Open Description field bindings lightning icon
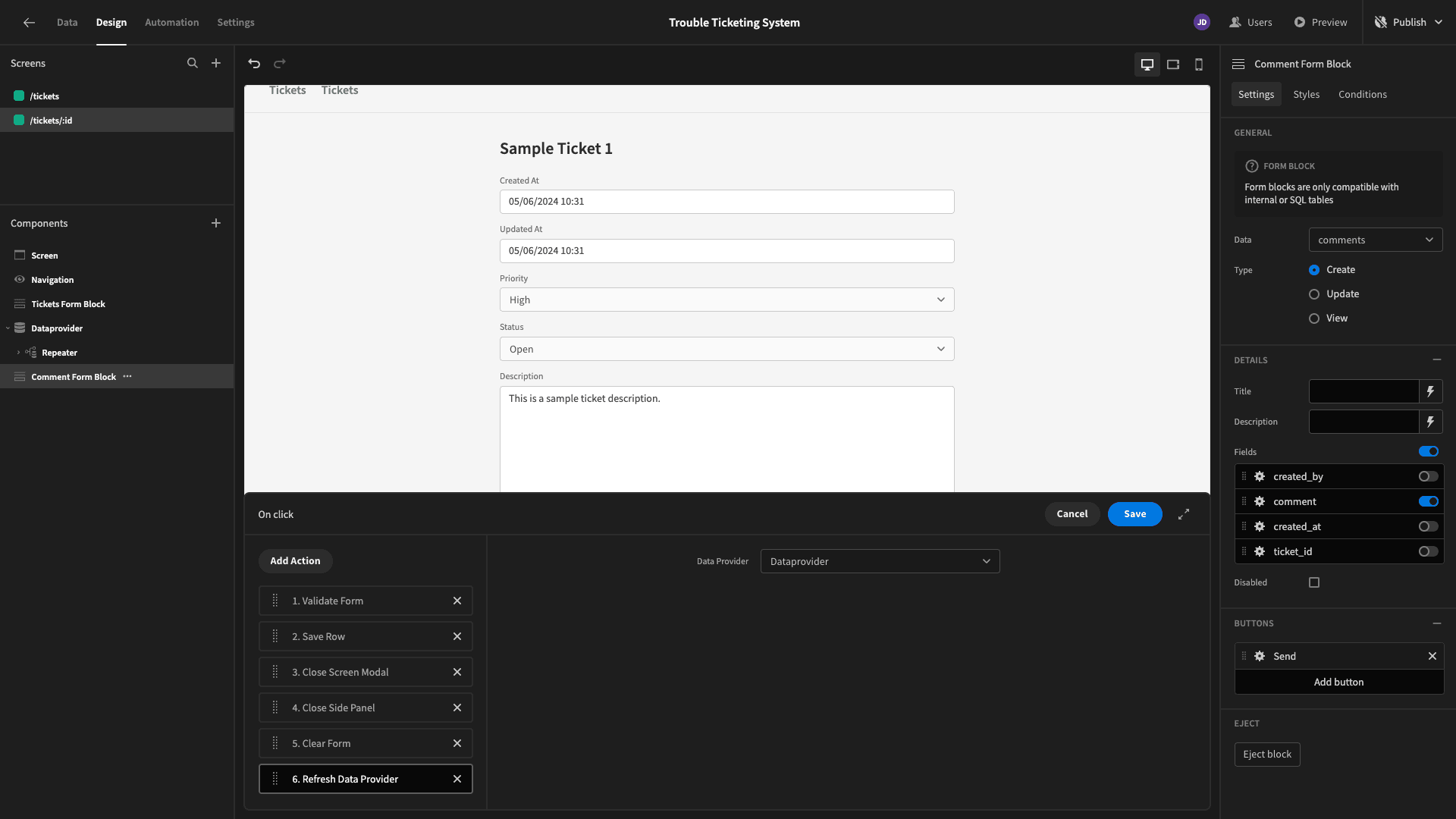Screen dimensions: 1456x819 click(x=1430, y=422)
